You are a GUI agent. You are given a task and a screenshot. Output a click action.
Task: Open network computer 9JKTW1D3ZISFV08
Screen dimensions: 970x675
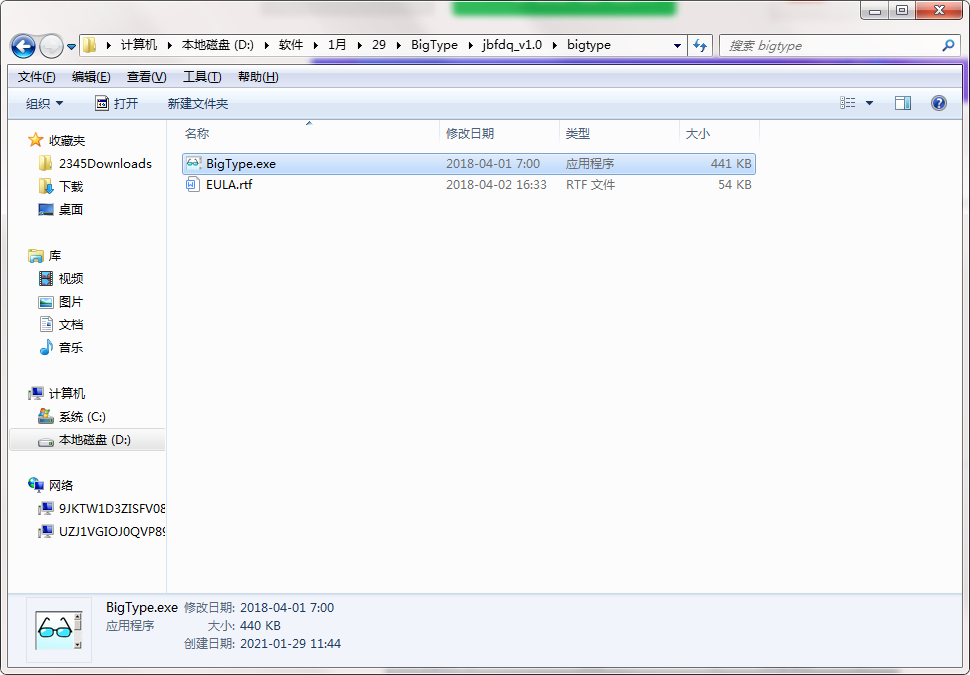(x=112, y=509)
